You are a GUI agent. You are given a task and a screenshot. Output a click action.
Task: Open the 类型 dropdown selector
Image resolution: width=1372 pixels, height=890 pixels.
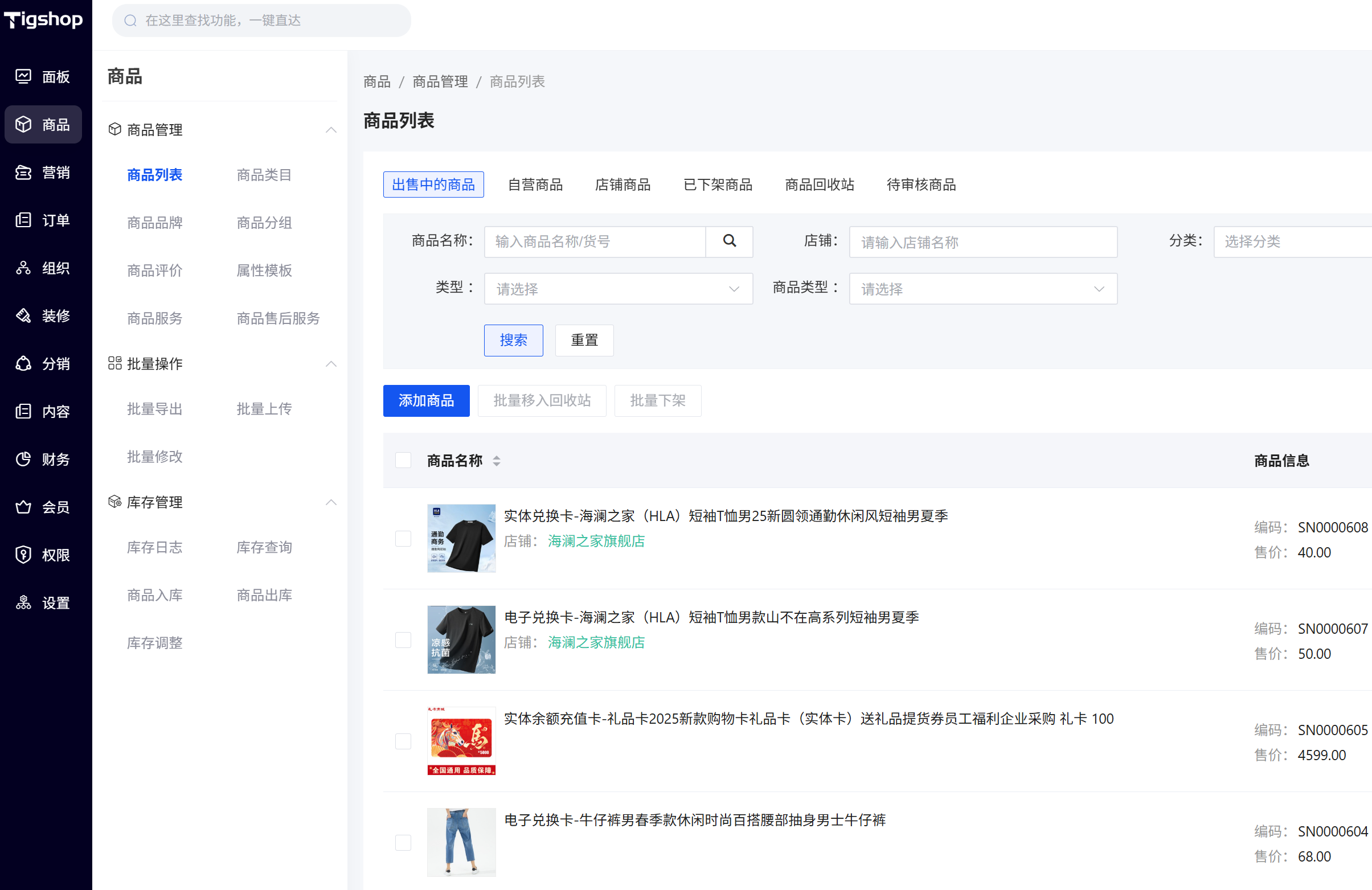(618, 289)
